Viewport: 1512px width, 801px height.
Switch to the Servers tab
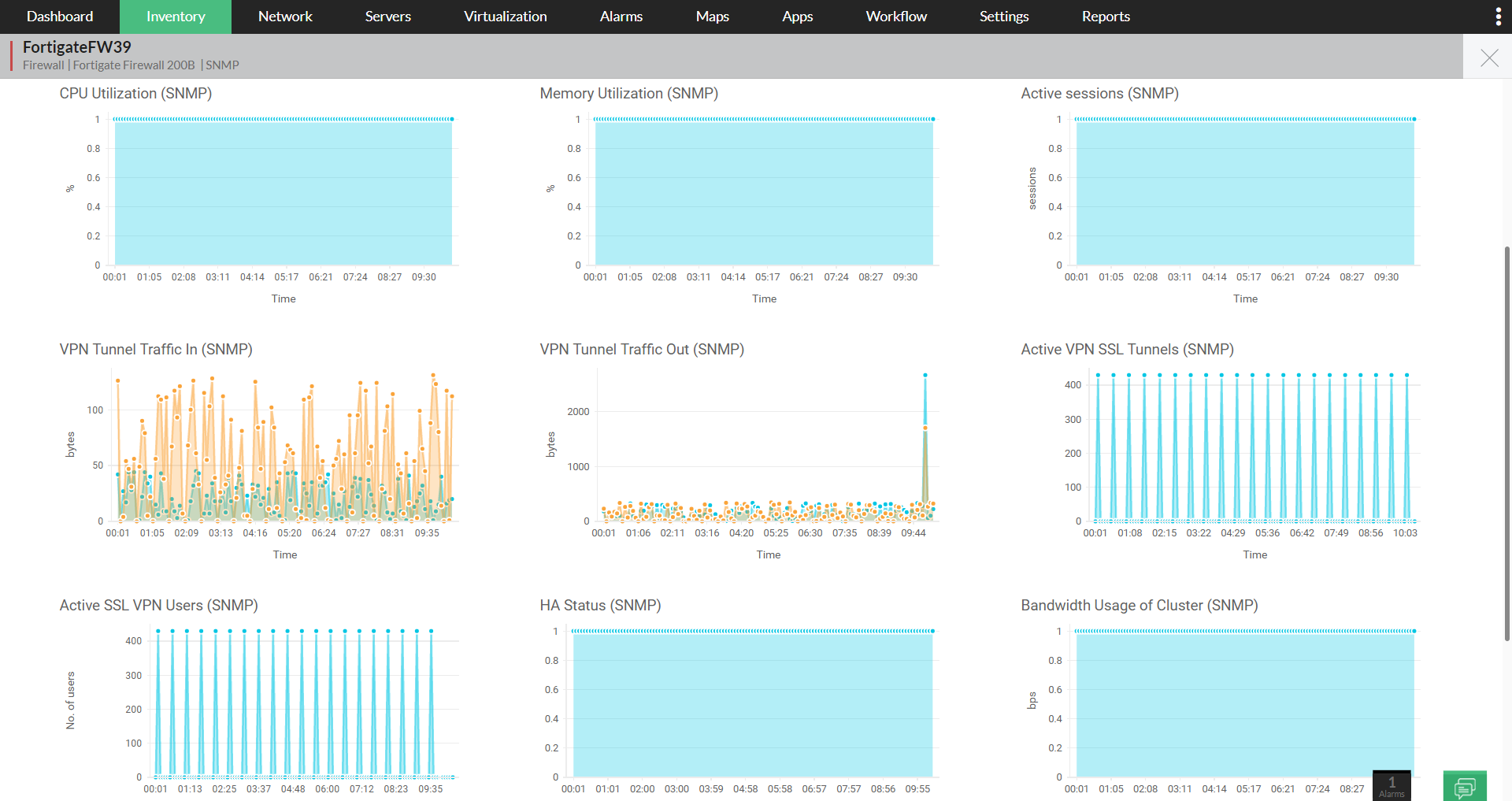pyautogui.click(x=387, y=17)
